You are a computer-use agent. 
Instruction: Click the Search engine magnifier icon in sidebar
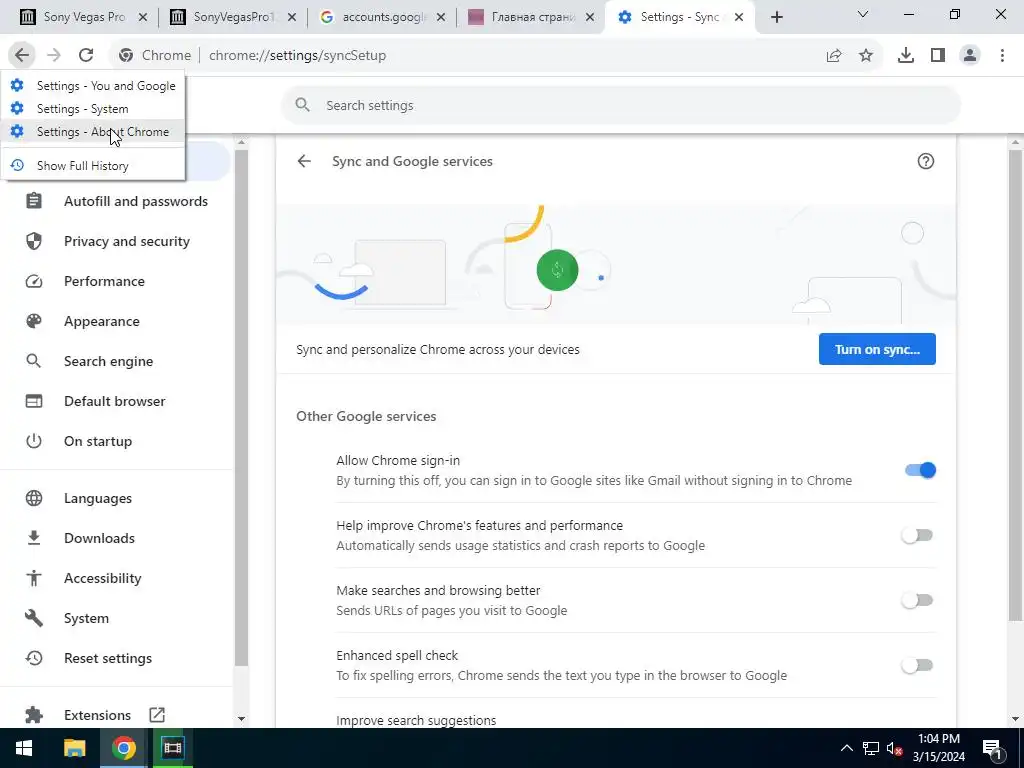(x=34, y=361)
